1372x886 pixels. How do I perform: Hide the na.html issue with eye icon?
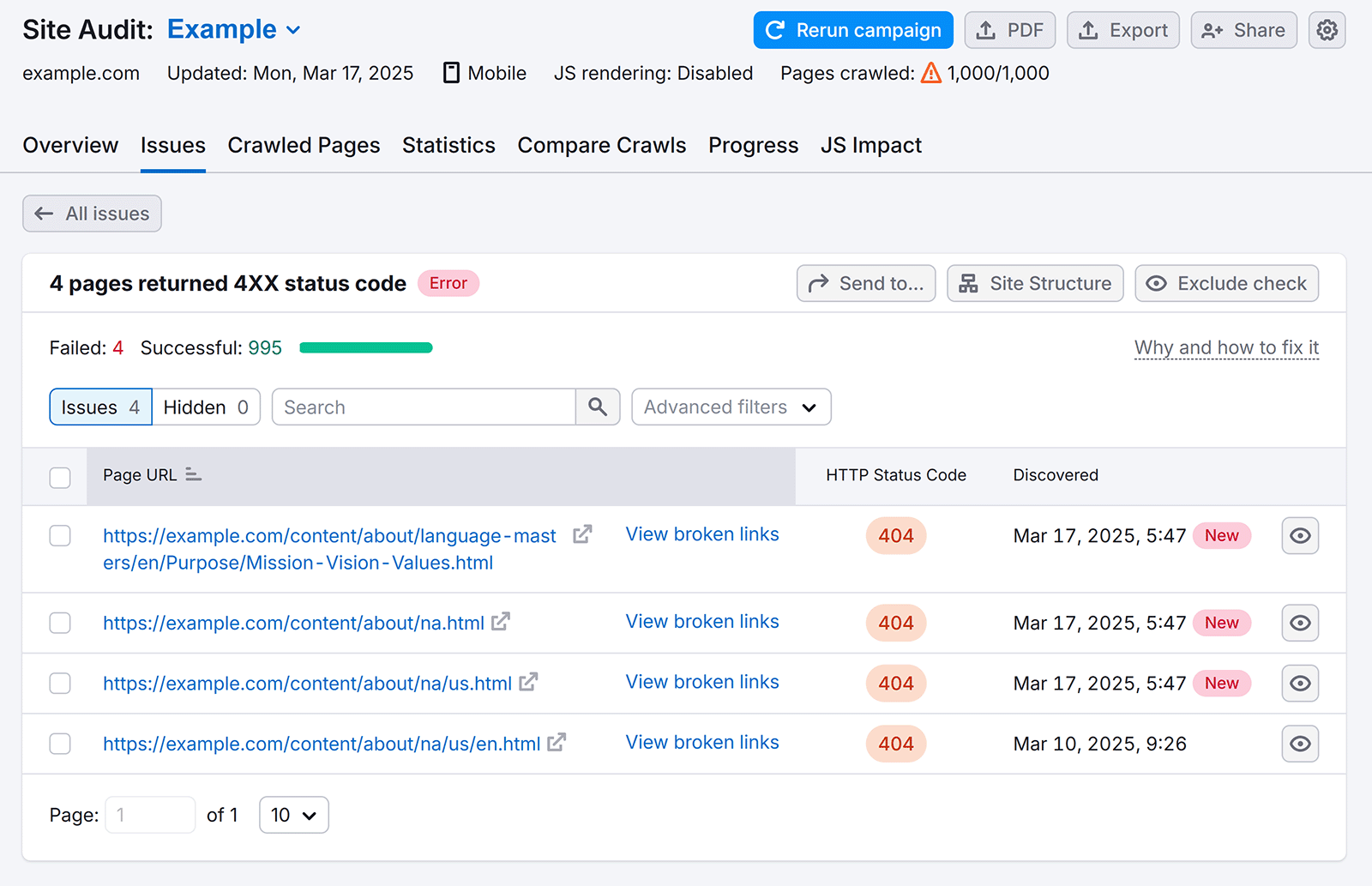pos(1300,623)
